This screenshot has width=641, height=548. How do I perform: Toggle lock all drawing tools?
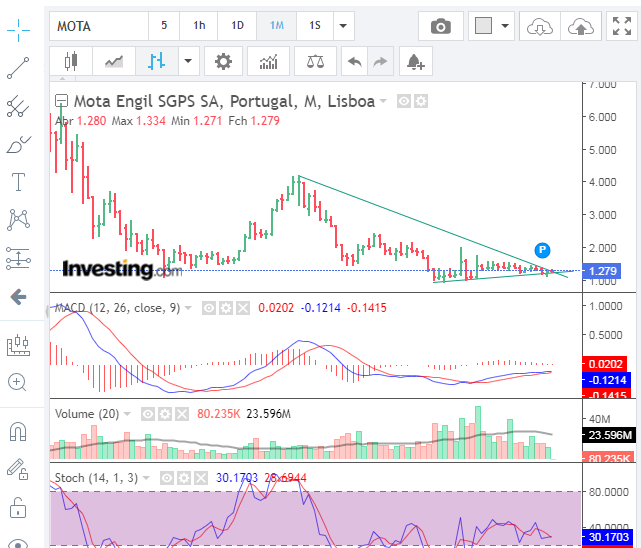[x=18, y=508]
